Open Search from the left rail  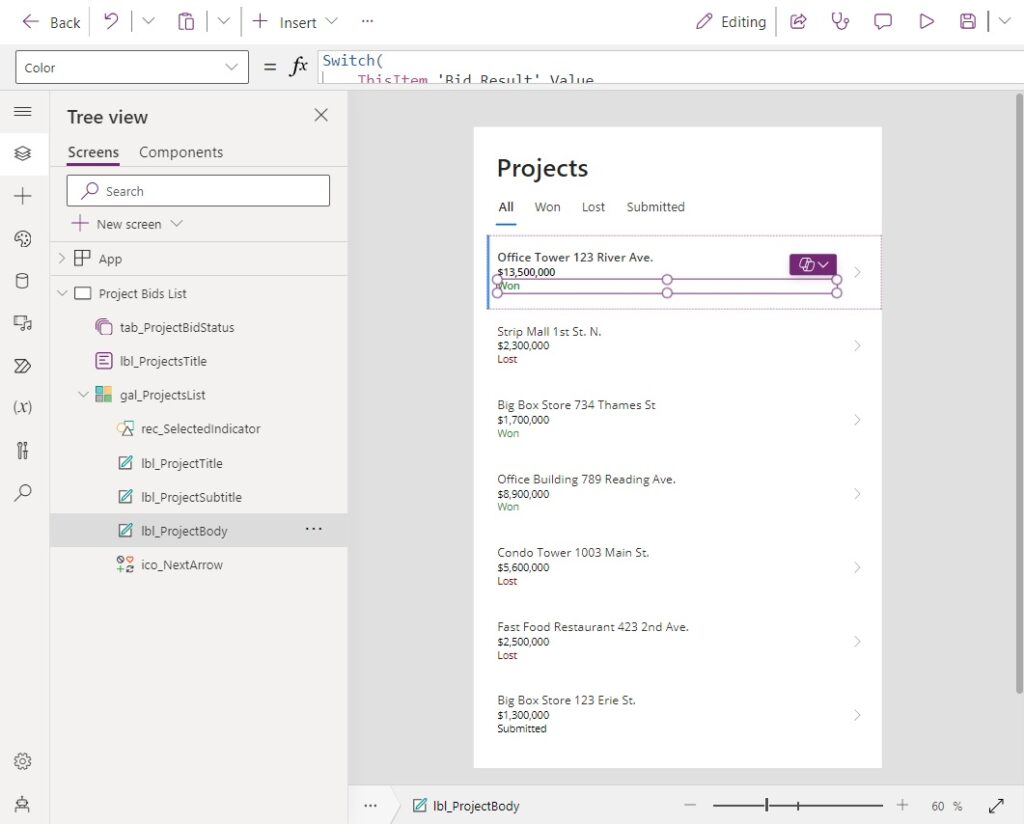click(x=24, y=492)
